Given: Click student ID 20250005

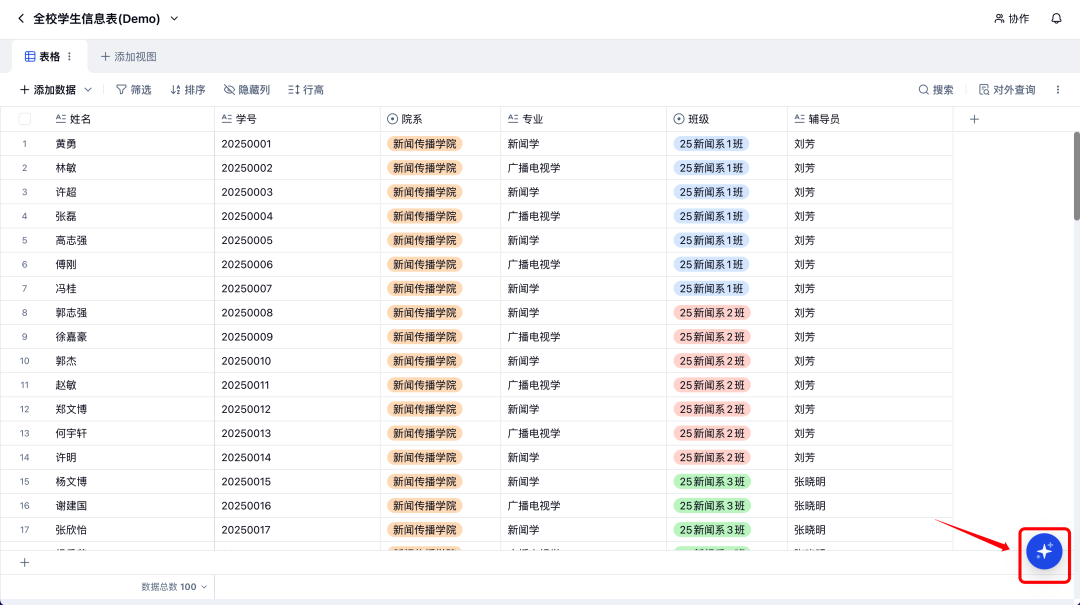Looking at the screenshot, I should point(247,240).
